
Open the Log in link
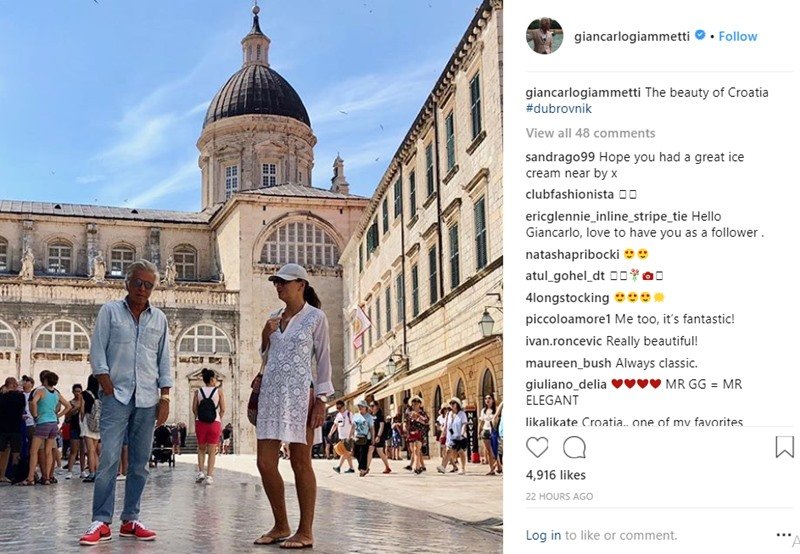pos(543,535)
